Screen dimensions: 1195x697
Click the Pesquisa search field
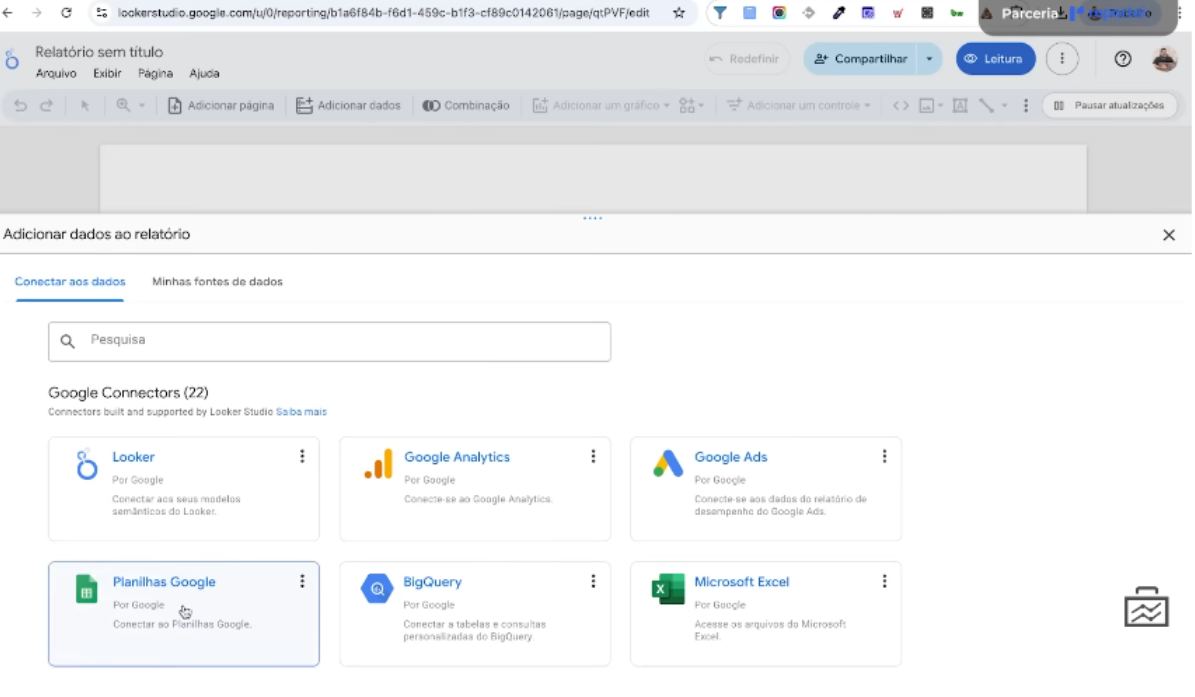pos(330,341)
